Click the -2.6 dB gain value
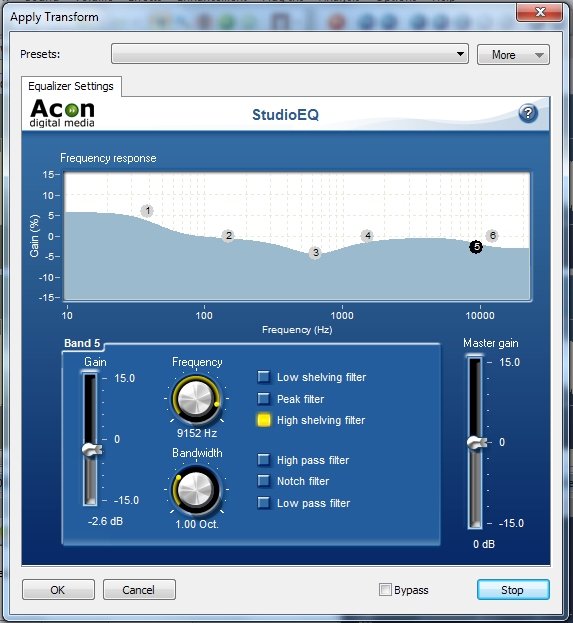The image size is (573, 623). coord(105,521)
